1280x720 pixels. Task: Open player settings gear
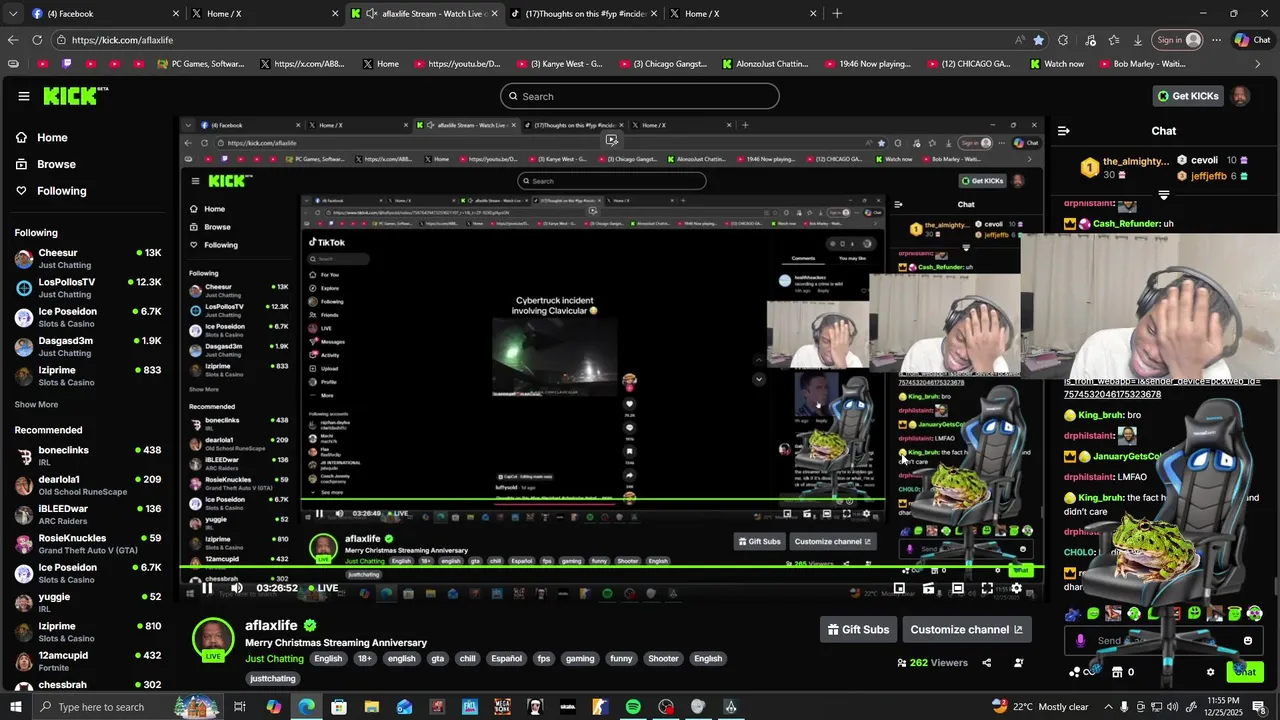pos(1017,588)
